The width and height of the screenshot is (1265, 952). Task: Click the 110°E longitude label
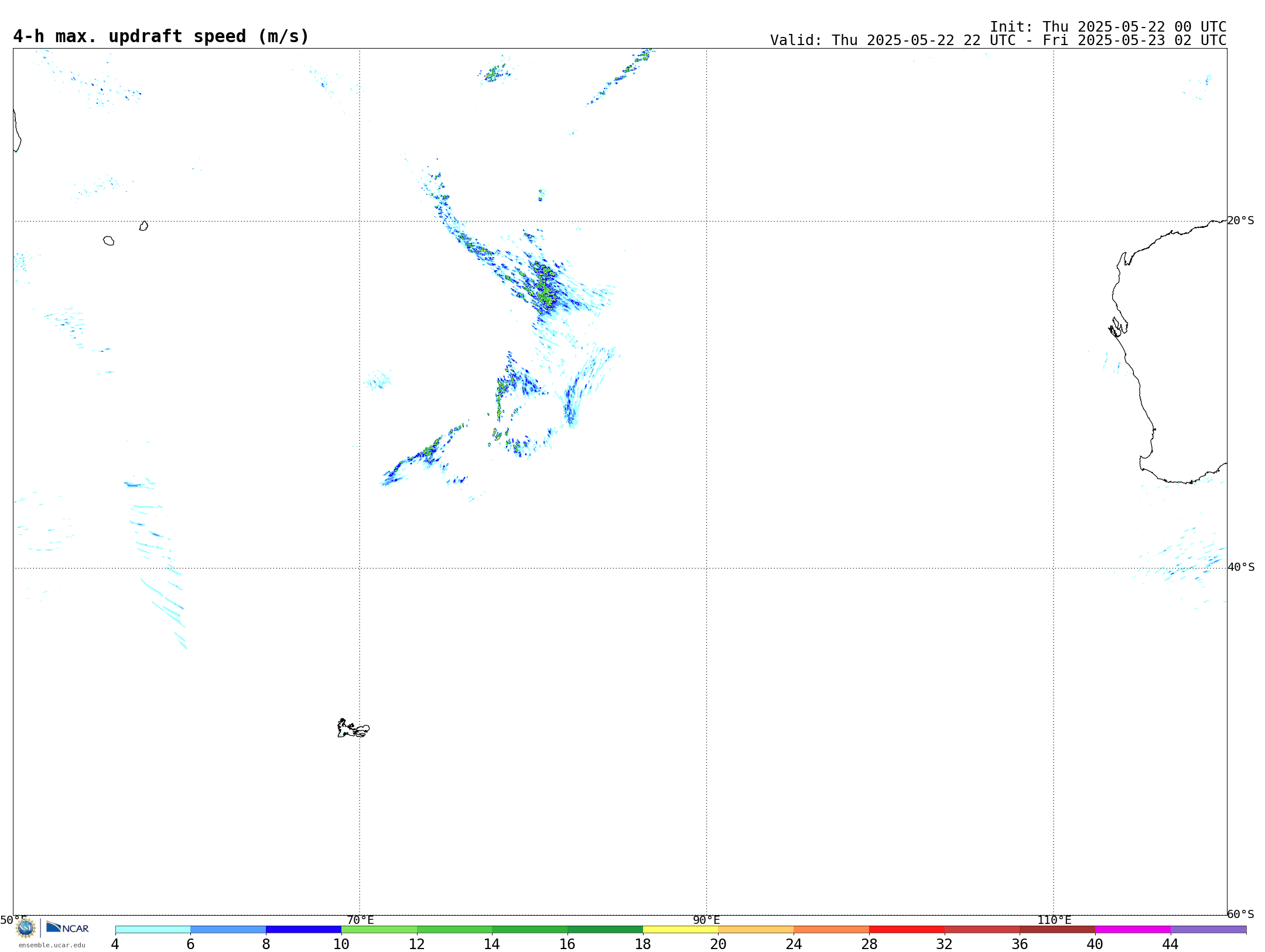click(1054, 920)
